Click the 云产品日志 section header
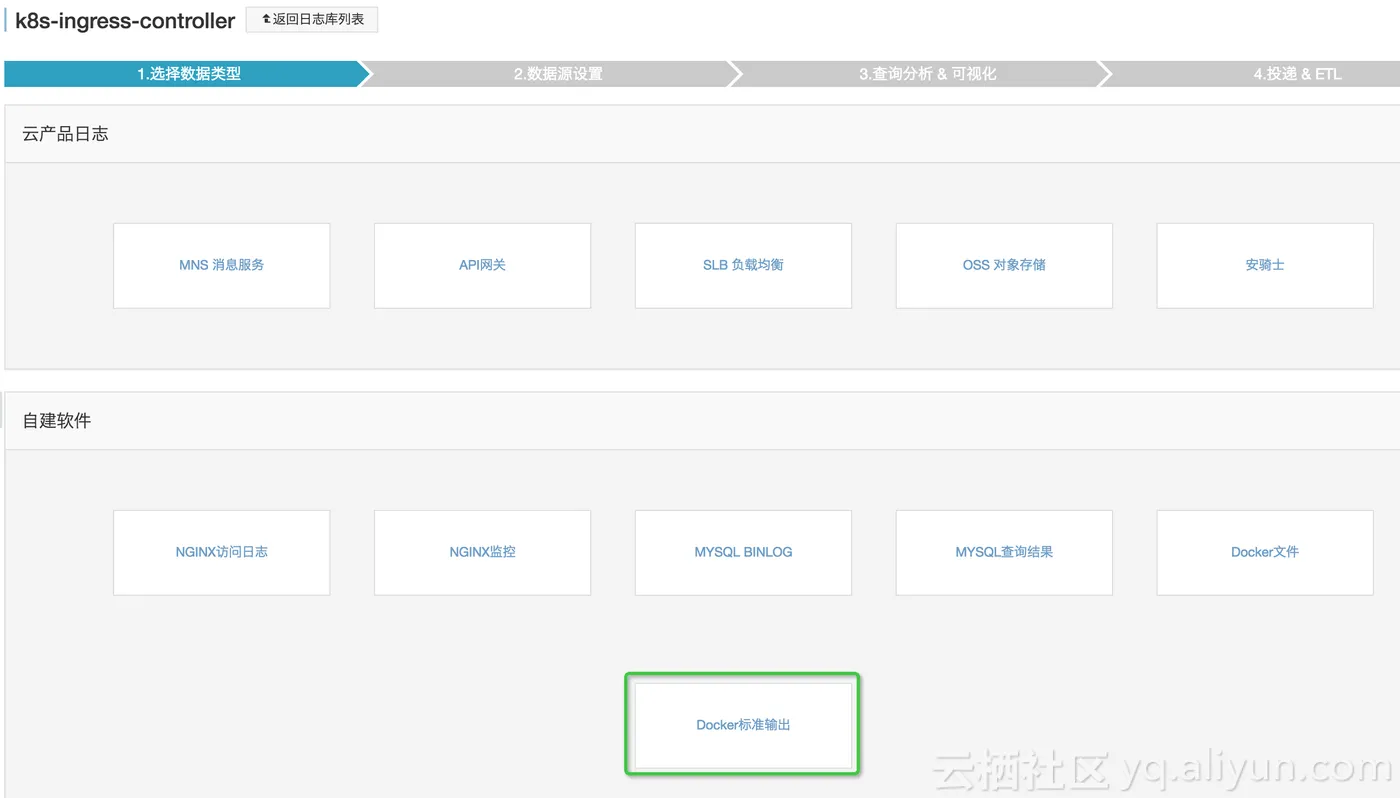 pos(65,134)
